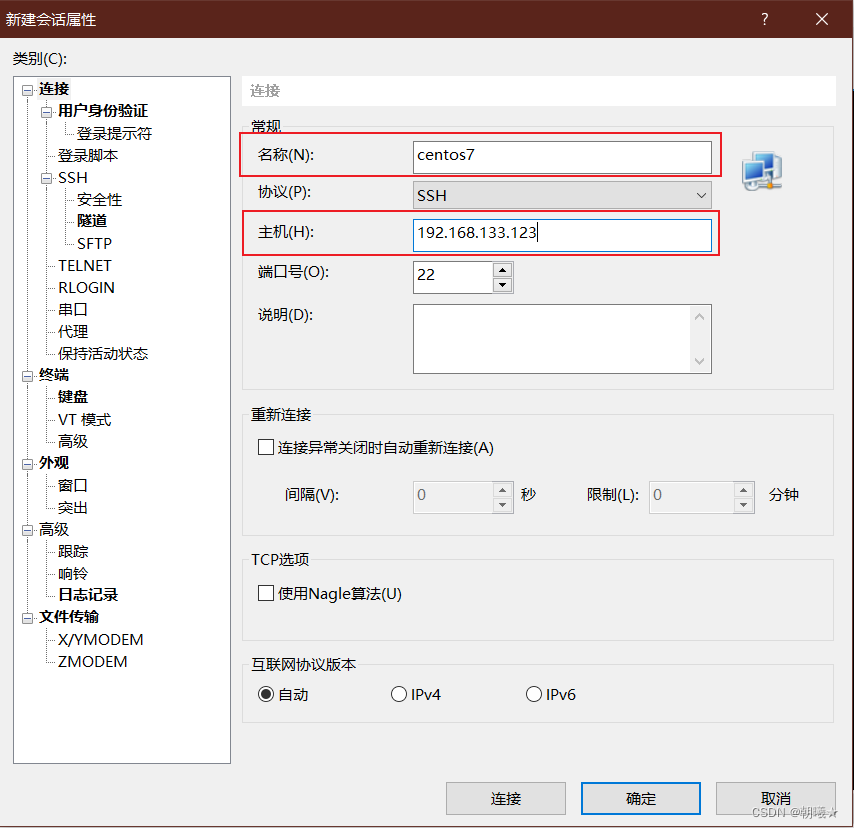Viewport: 854px width, 828px height.
Task: Open the 代理 settings page
Action: pos(72,331)
